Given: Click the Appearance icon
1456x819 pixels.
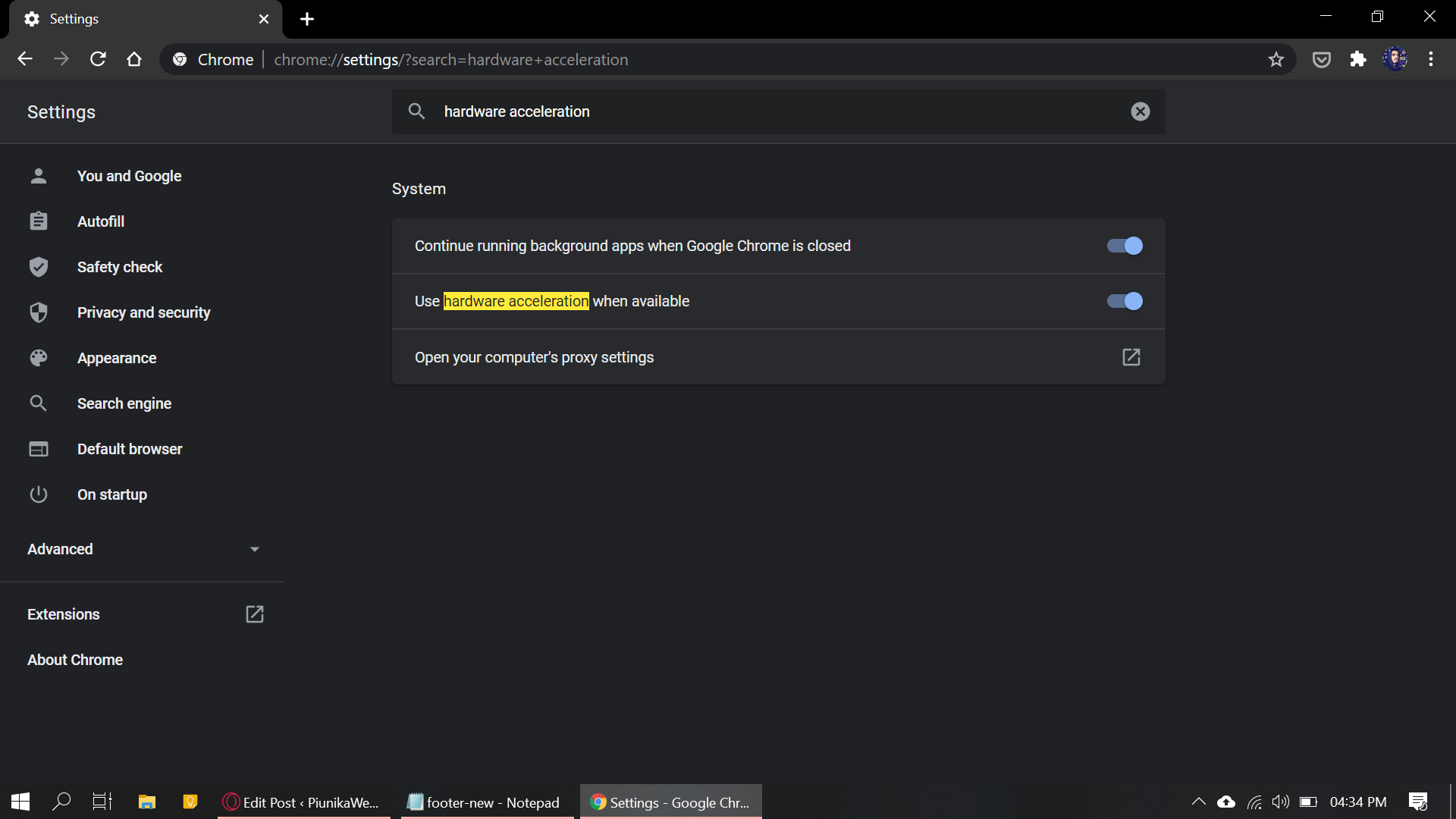Looking at the screenshot, I should (38, 358).
